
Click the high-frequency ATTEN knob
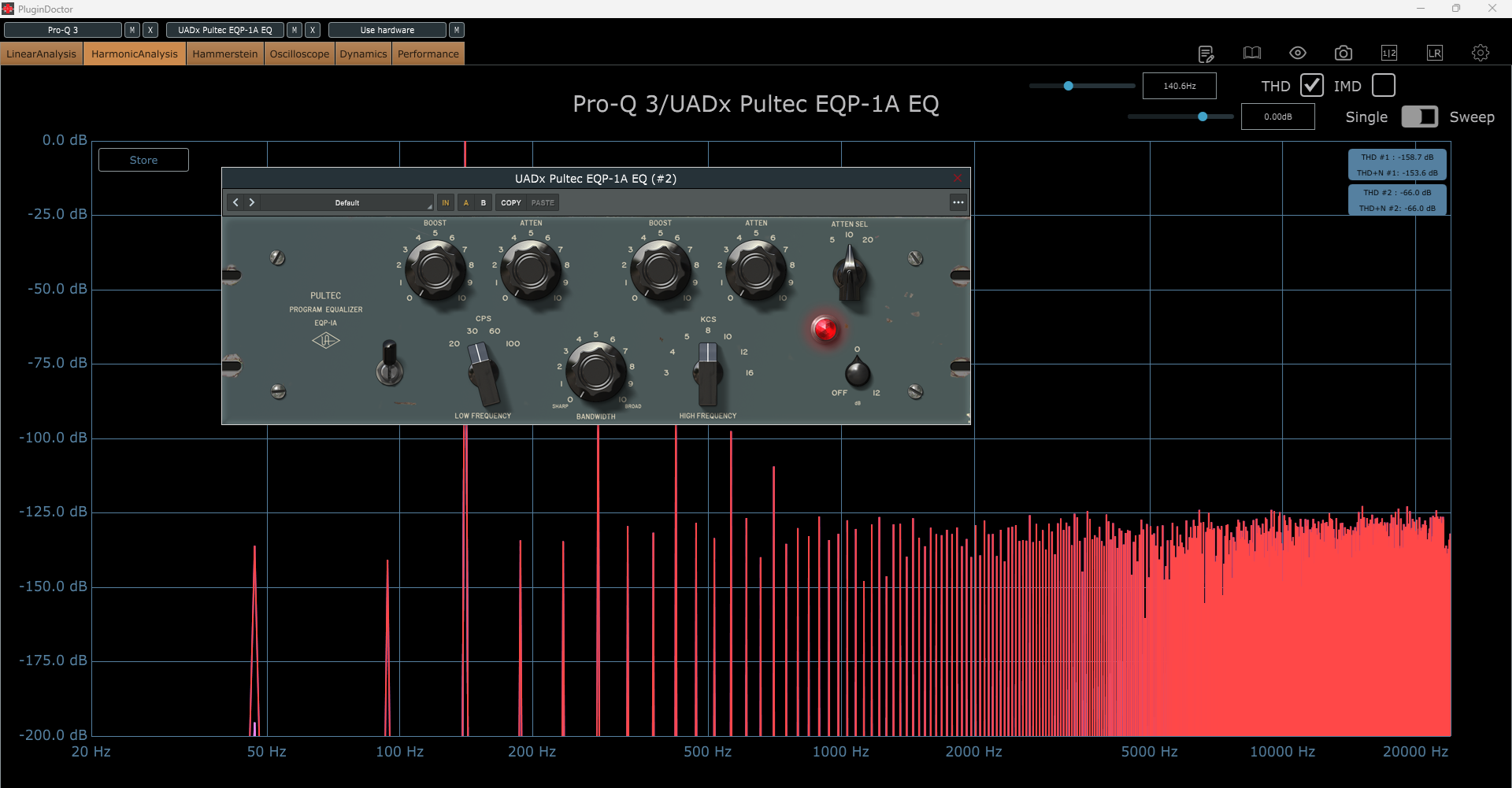point(756,270)
